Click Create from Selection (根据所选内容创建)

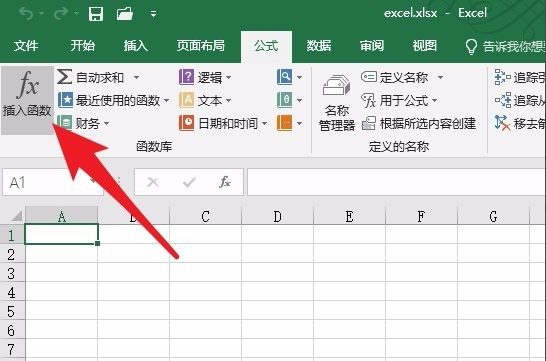tap(419, 123)
